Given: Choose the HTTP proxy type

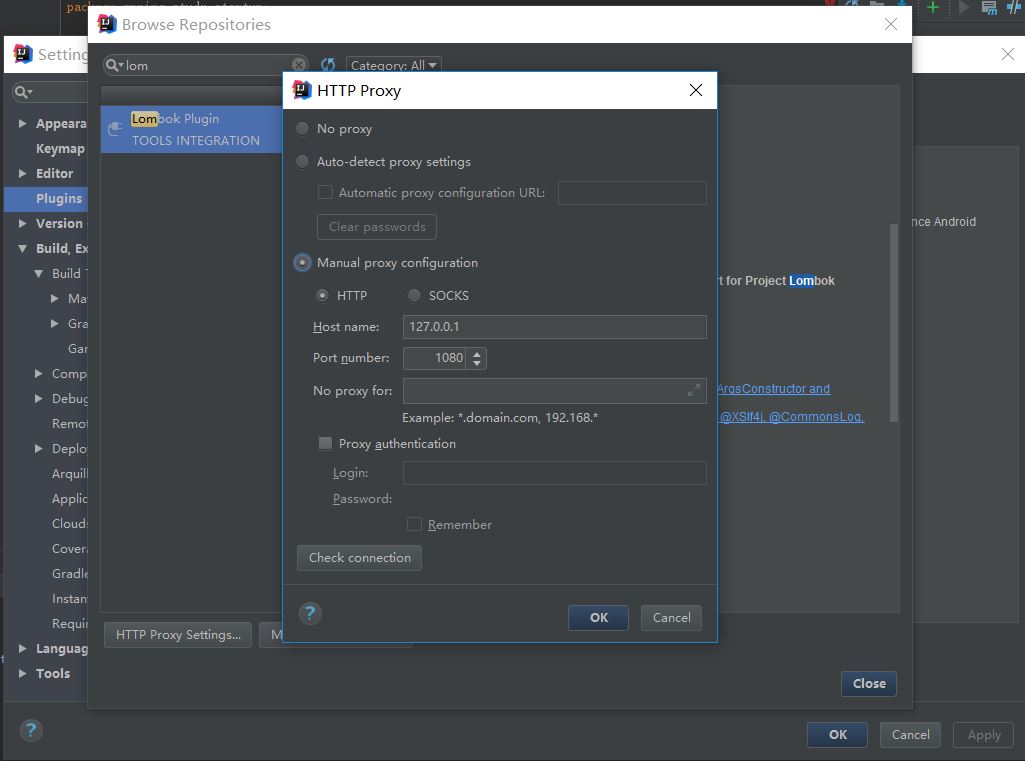Looking at the screenshot, I should point(322,296).
